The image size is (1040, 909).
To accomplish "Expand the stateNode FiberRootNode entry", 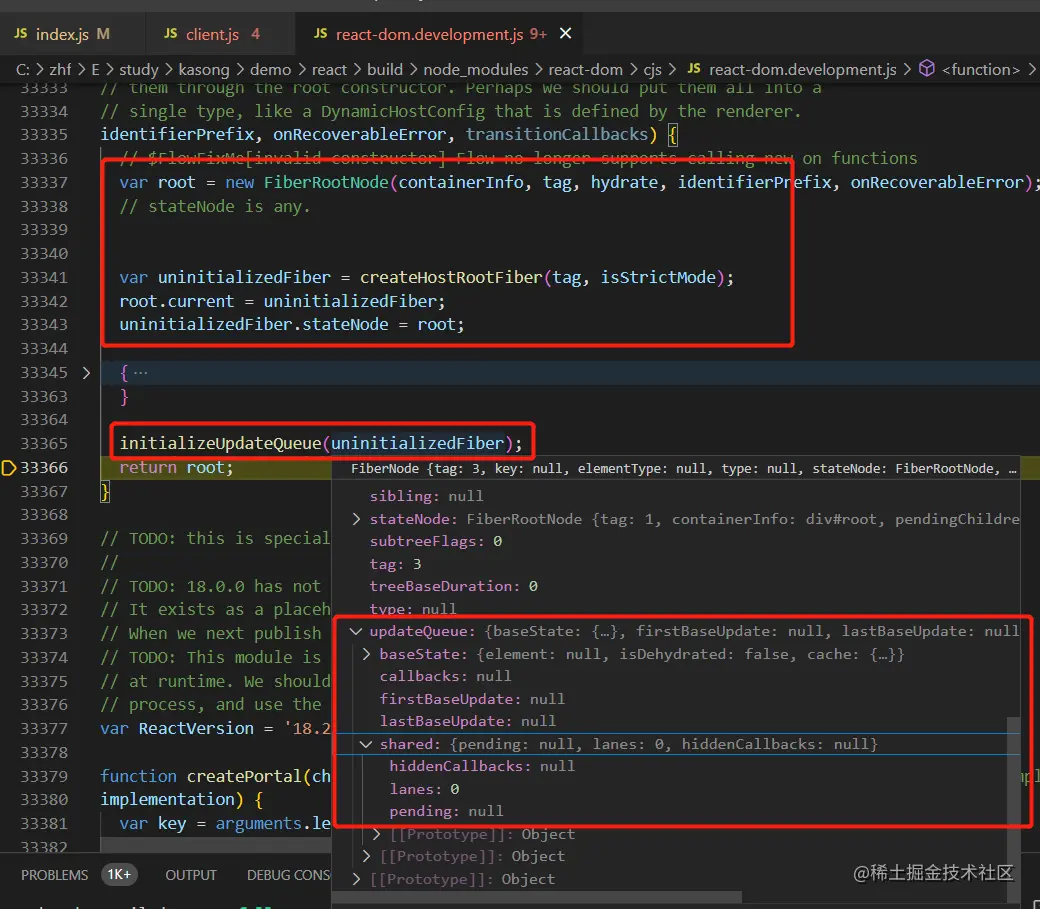I will tap(356, 519).
